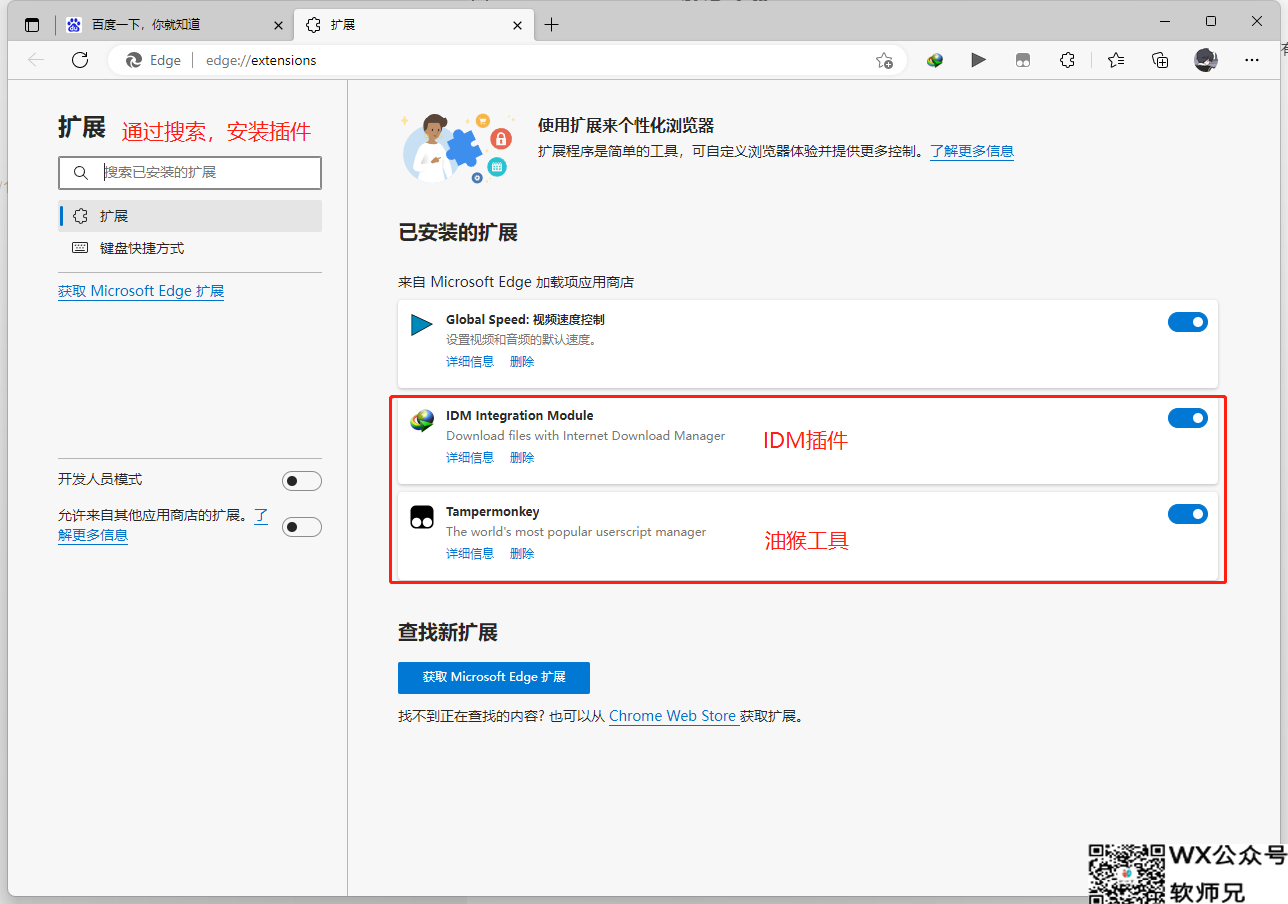The width and height of the screenshot is (1288, 904).
Task: Click 删除 for Tampermonkey
Action: click(x=522, y=554)
